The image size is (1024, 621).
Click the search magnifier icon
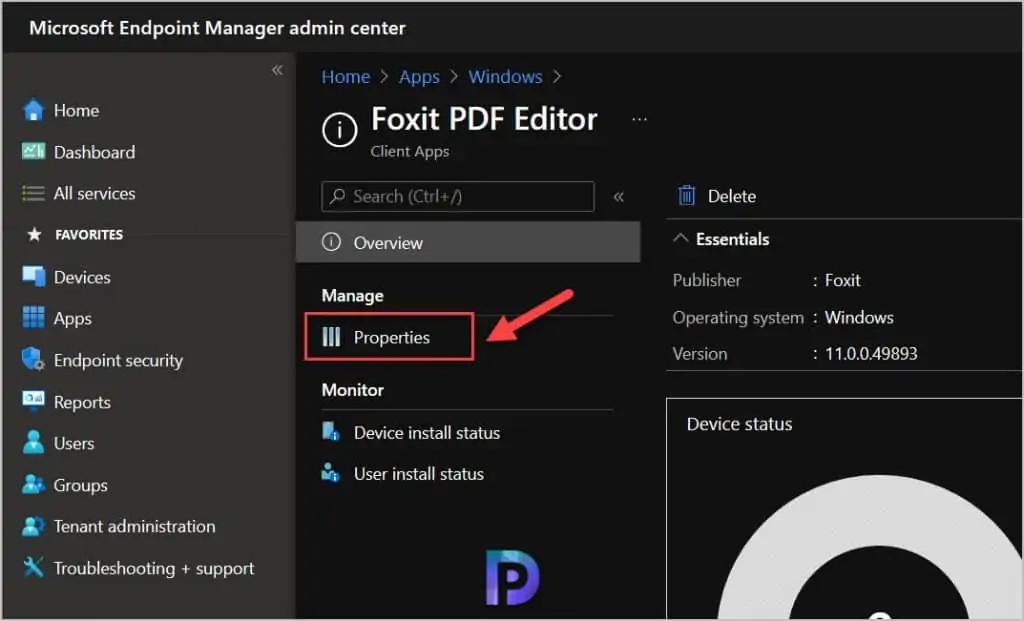point(338,196)
